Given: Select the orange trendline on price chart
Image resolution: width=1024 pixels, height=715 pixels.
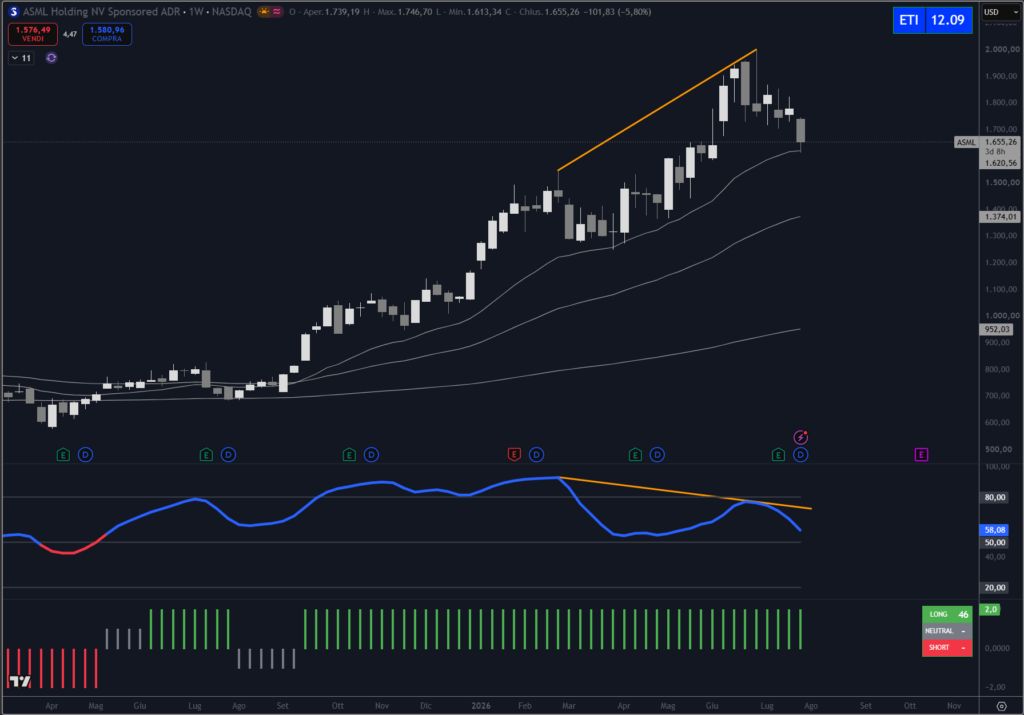Looking at the screenshot, I should [x=657, y=110].
